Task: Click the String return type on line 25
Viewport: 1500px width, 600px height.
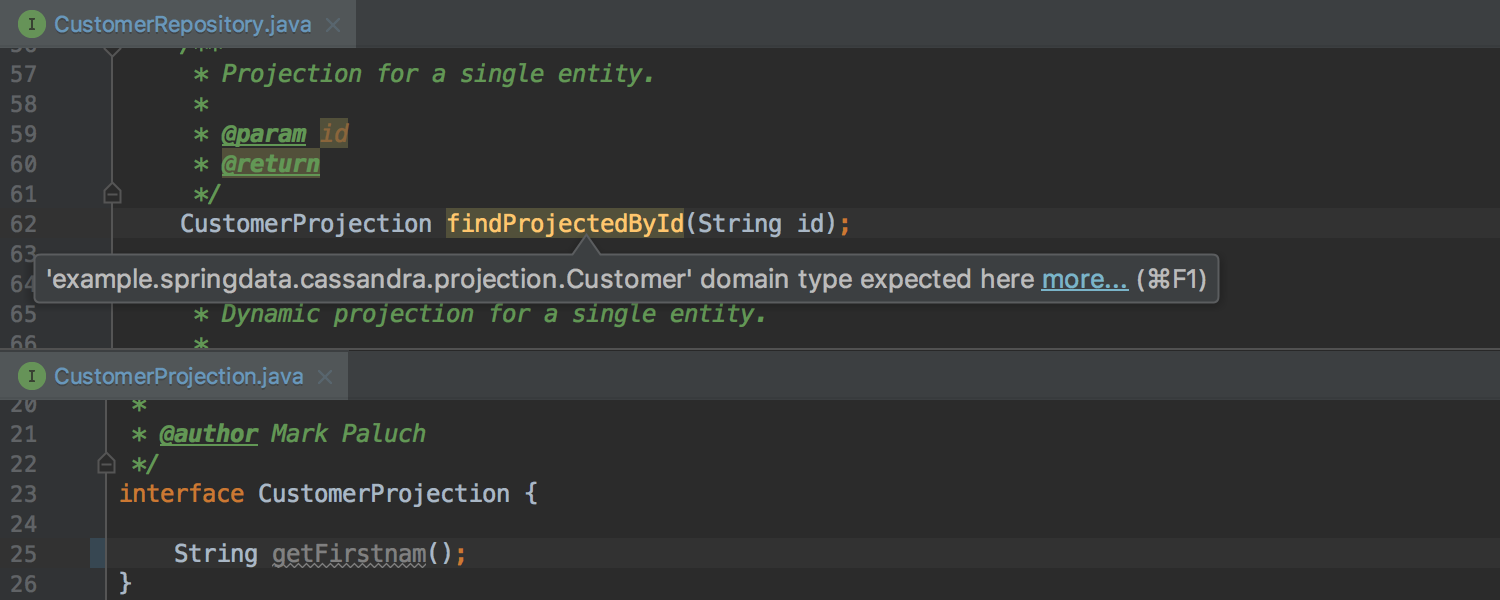Action: pyautogui.click(x=215, y=554)
